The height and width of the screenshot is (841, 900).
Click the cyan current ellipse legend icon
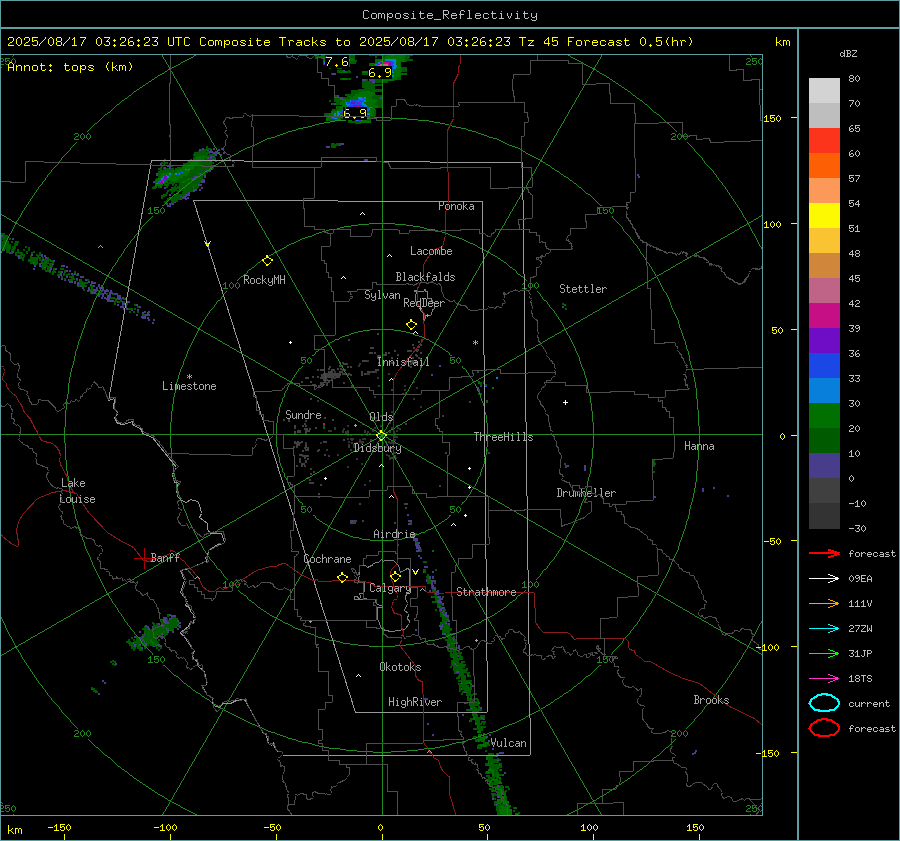(824, 703)
